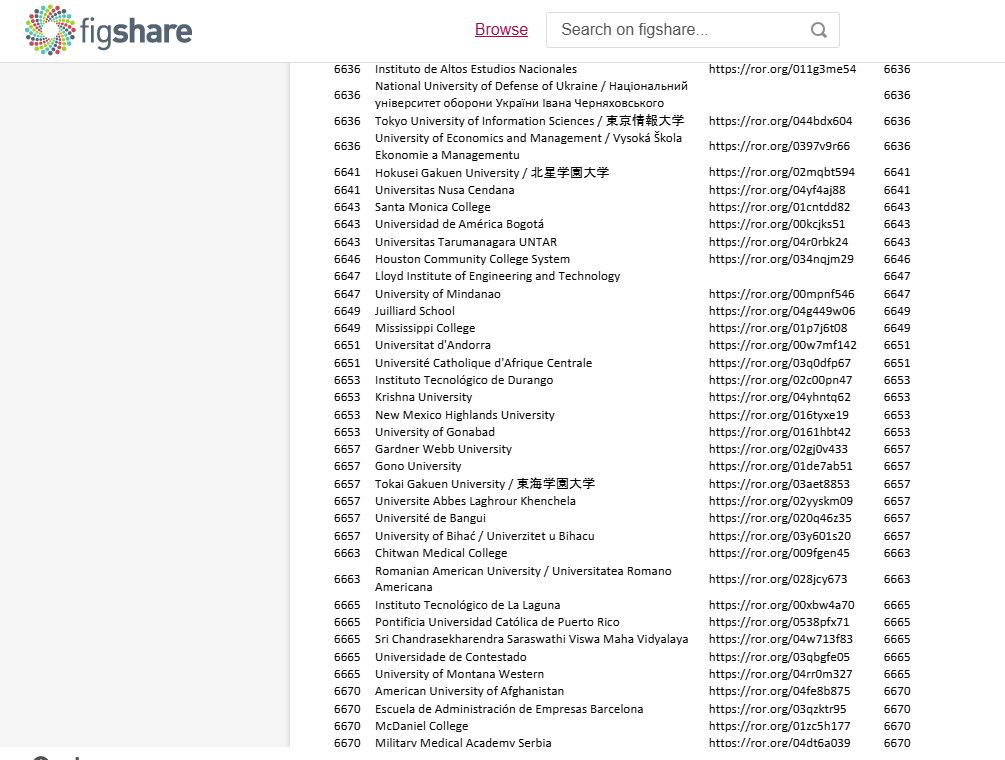1005x760 pixels.
Task: Select the Universidad de América Bogotá name
Action: tap(460, 224)
